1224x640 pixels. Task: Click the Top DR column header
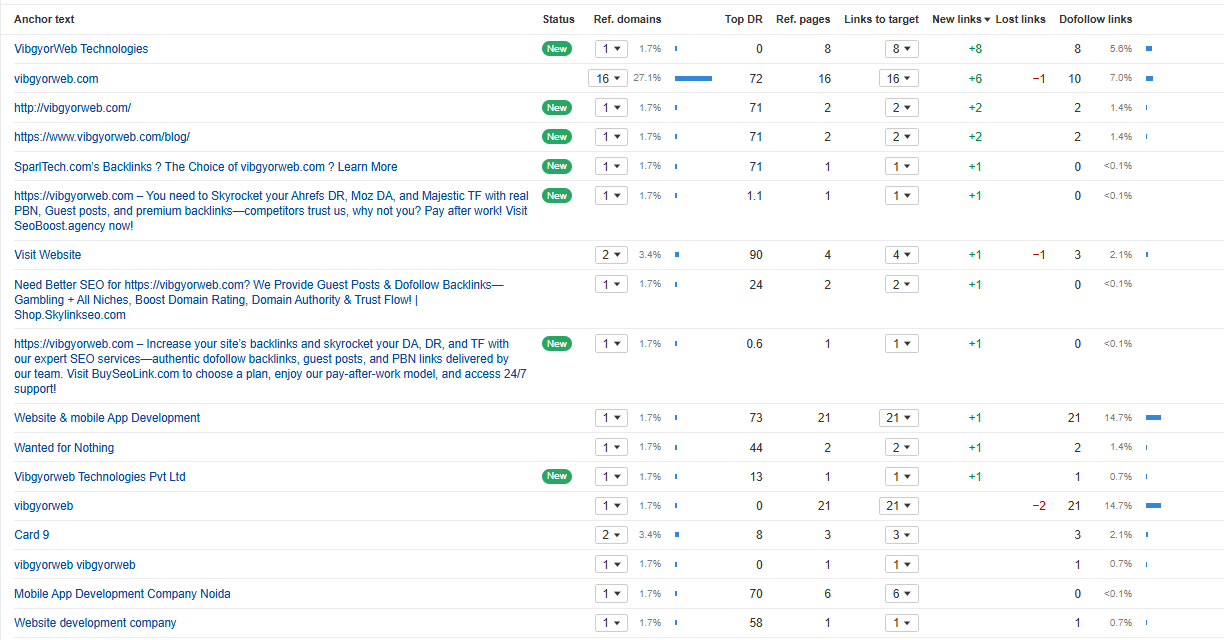click(743, 19)
